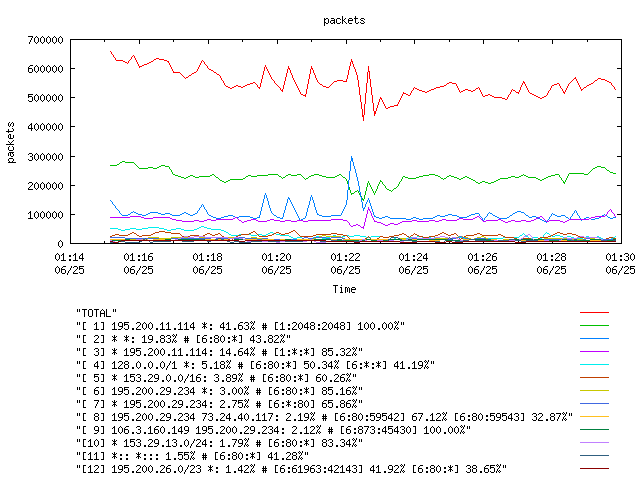Viewport: 640px width, 480px height.
Task: Select legend entry [ 4] 128.0.0.0/1 5.18%
Action: [255, 365]
